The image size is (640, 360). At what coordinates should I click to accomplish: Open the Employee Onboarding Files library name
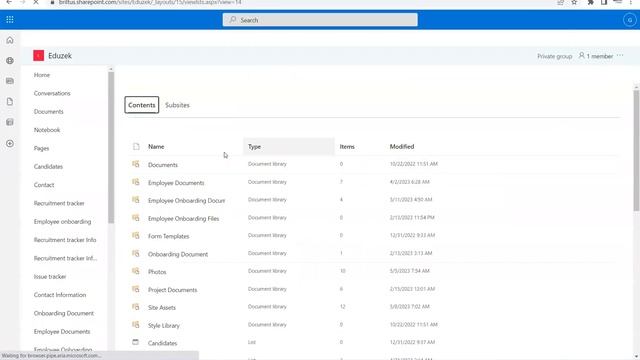pos(183,218)
